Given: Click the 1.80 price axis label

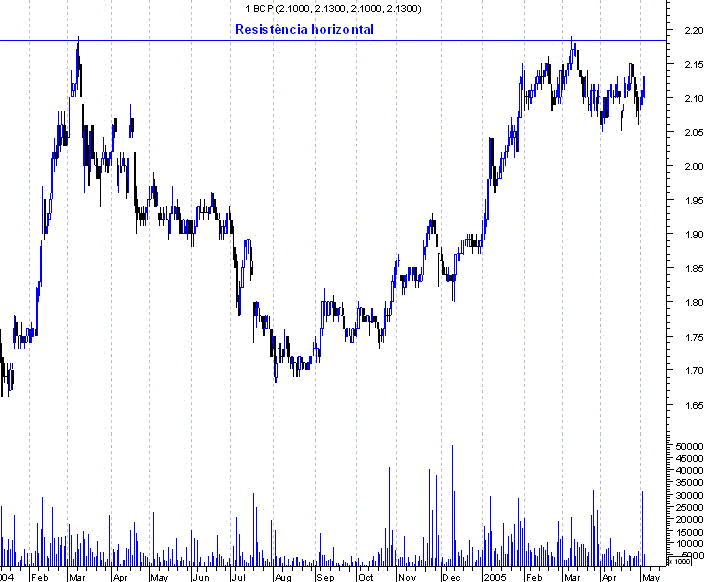Looking at the screenshot, I should [x=693, y=302].
